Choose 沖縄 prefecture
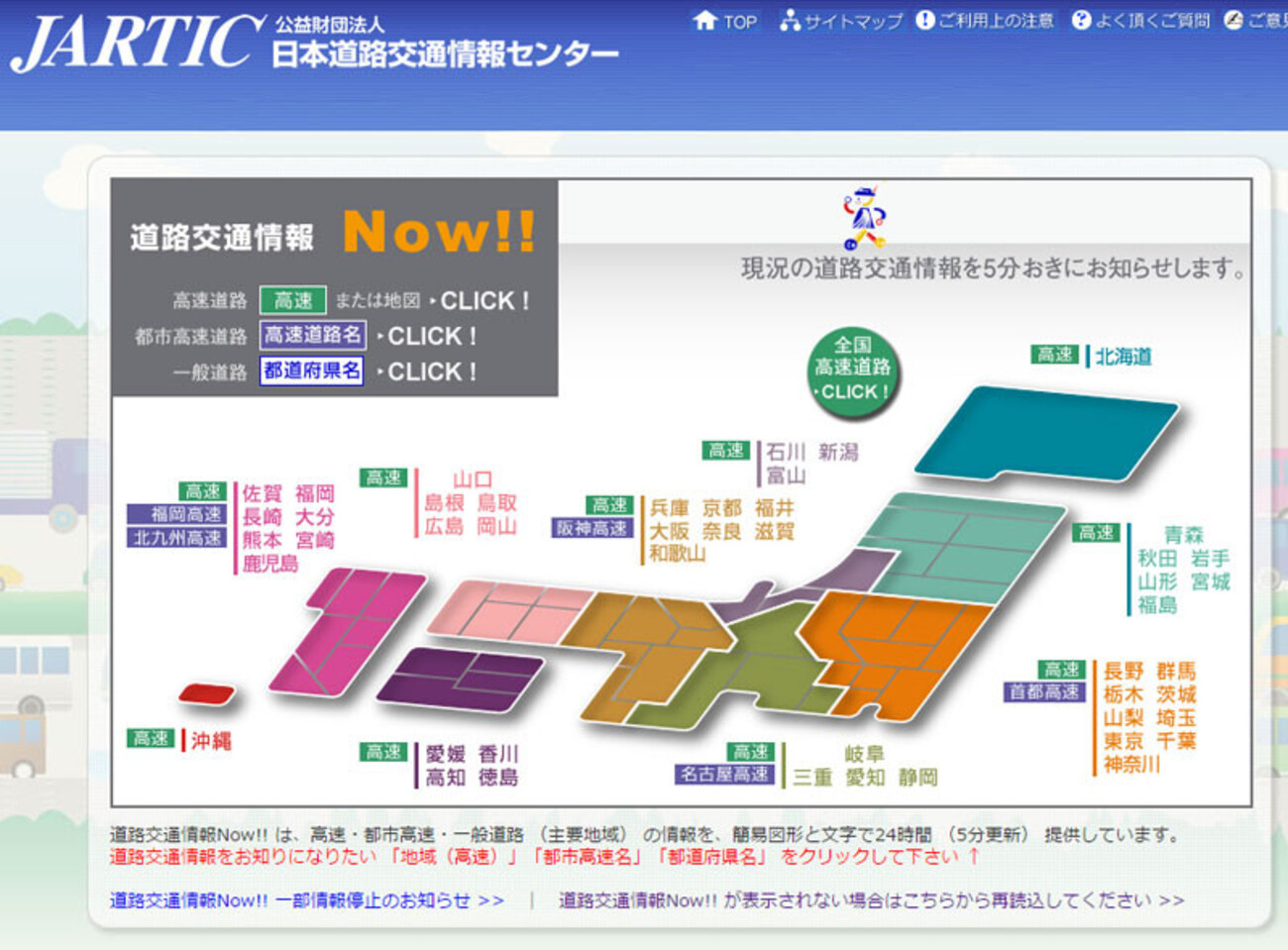Viewport: 1288px width, 950px height. (211, 741)
